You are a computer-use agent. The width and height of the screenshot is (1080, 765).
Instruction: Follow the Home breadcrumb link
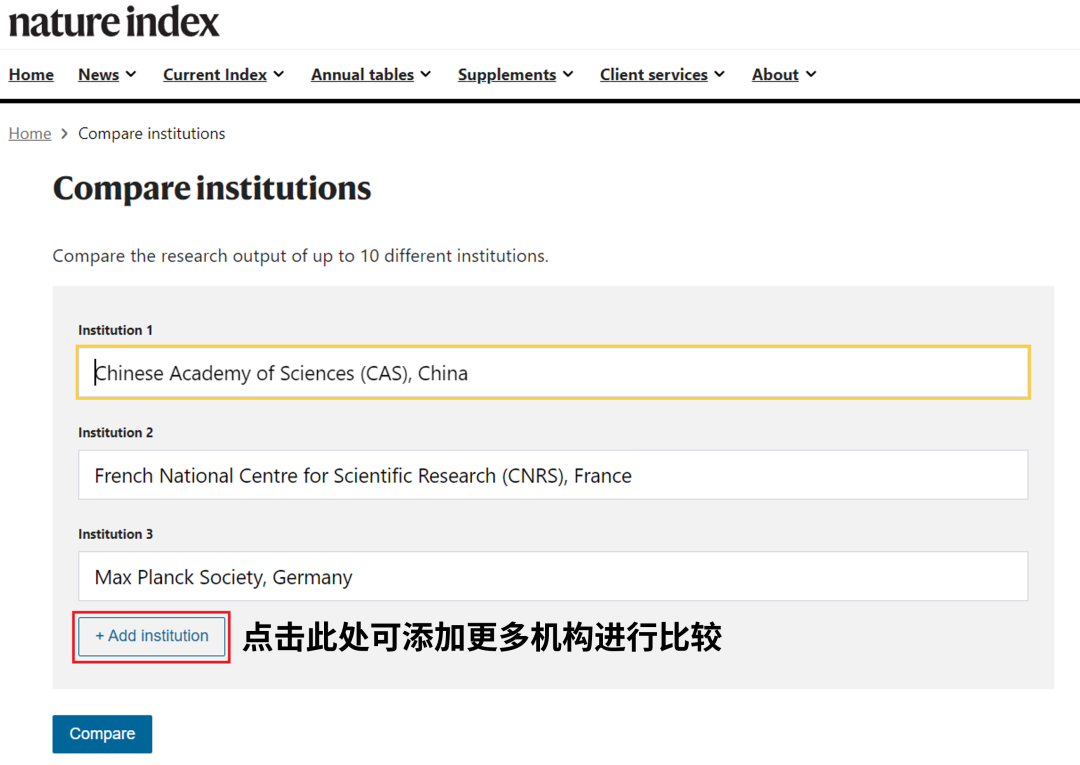click(x=30, y=134)
